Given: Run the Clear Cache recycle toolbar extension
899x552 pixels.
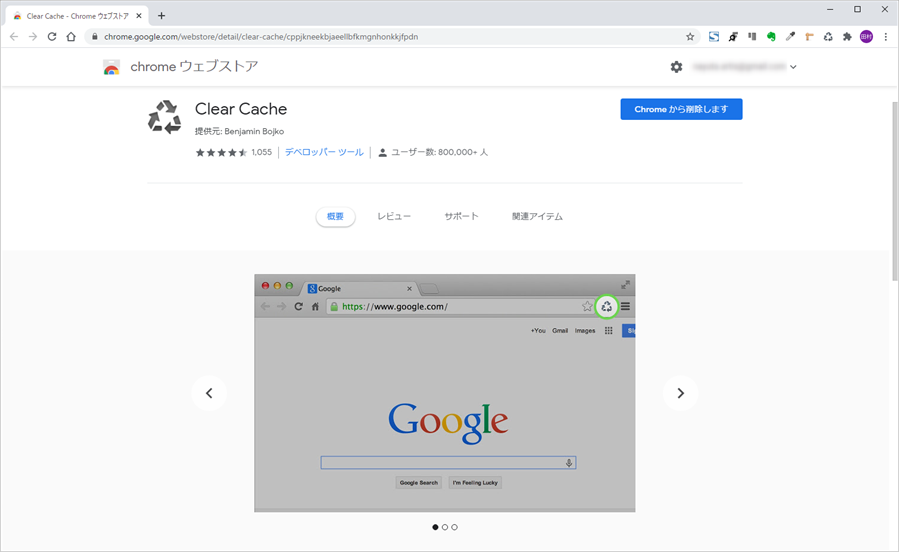Looking at the screenshot, I should coord(828,37).
